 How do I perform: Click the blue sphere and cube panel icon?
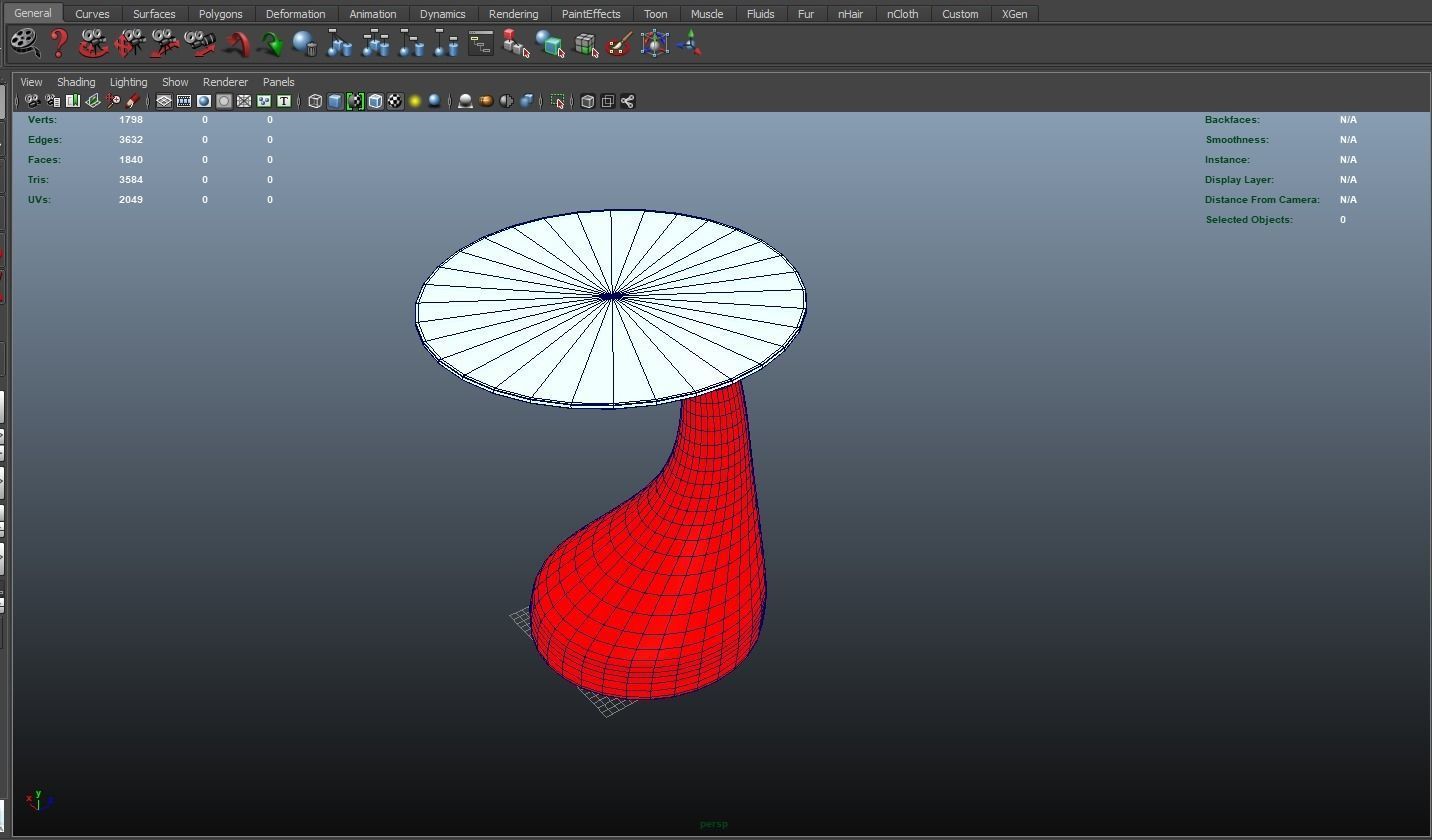click(x=526, y=101)
